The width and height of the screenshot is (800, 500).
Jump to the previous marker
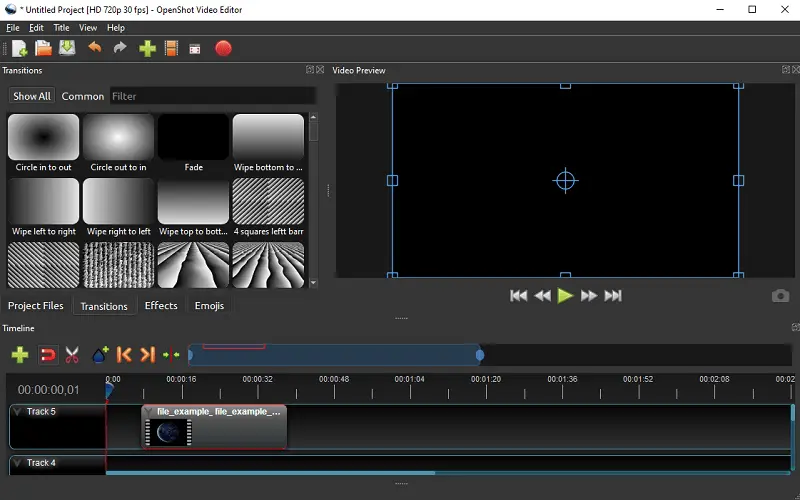pos(124,355)
